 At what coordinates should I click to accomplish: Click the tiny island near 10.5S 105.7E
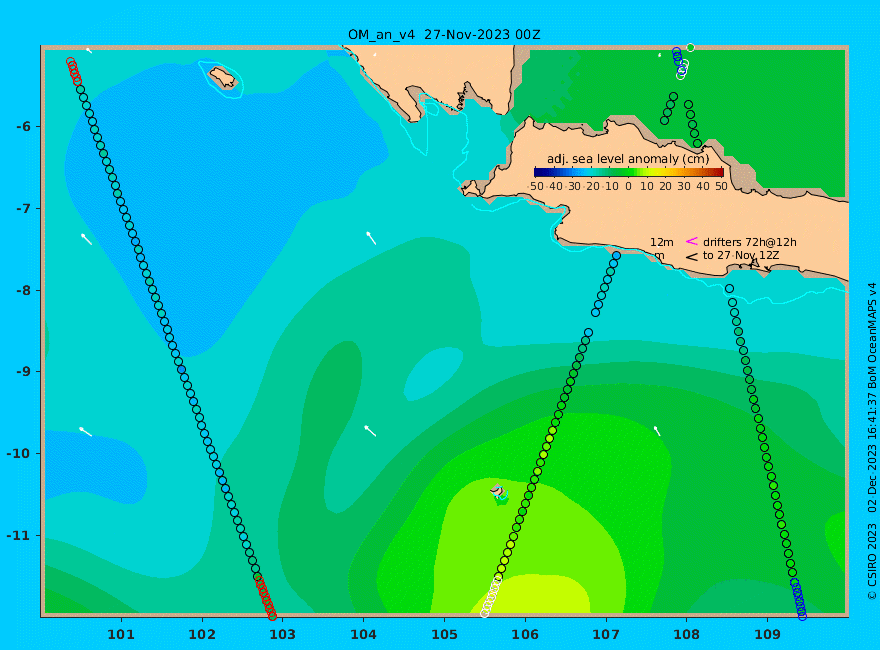[x=497, y=491]
